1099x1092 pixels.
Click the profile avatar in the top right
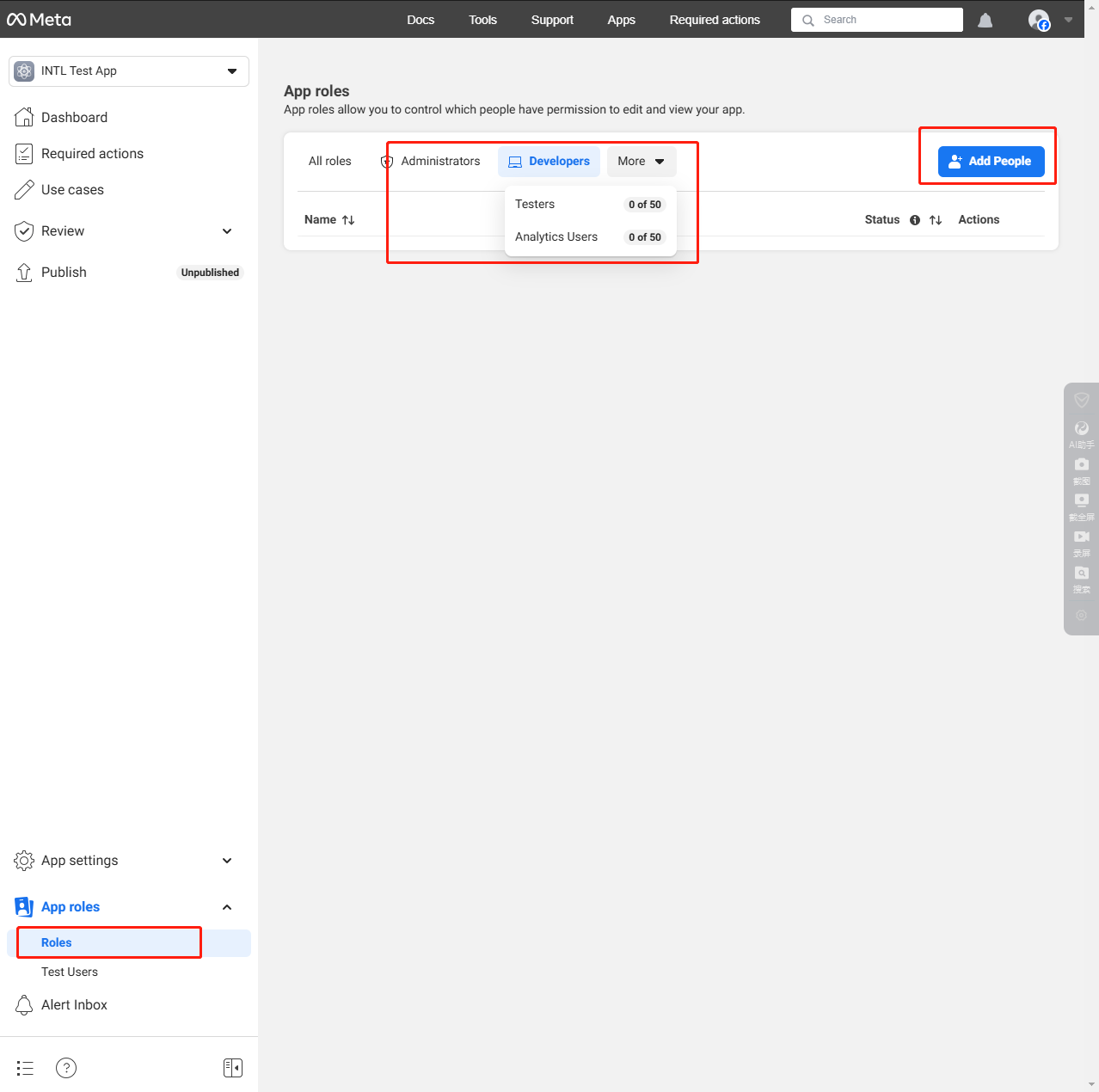tap(1039, 20)
